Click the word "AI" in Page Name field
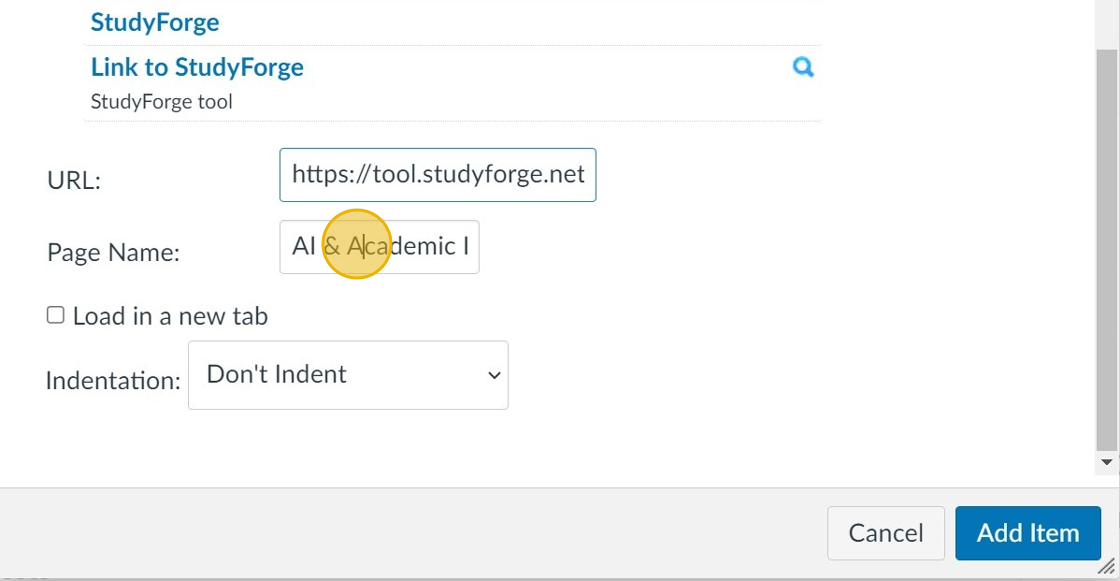 303,247
